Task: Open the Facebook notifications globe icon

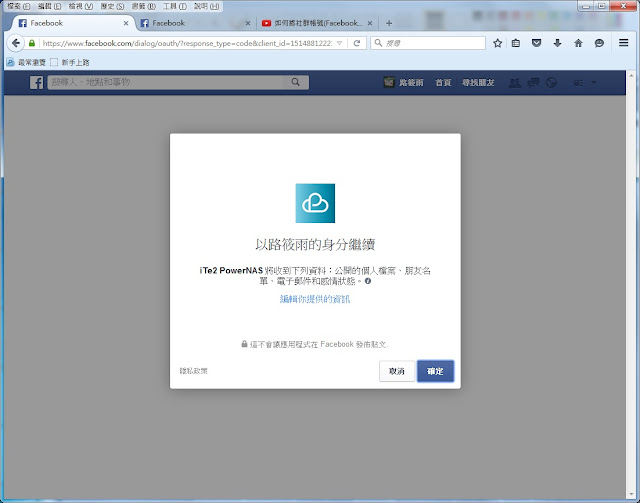Action: click(x=551, y=82)
